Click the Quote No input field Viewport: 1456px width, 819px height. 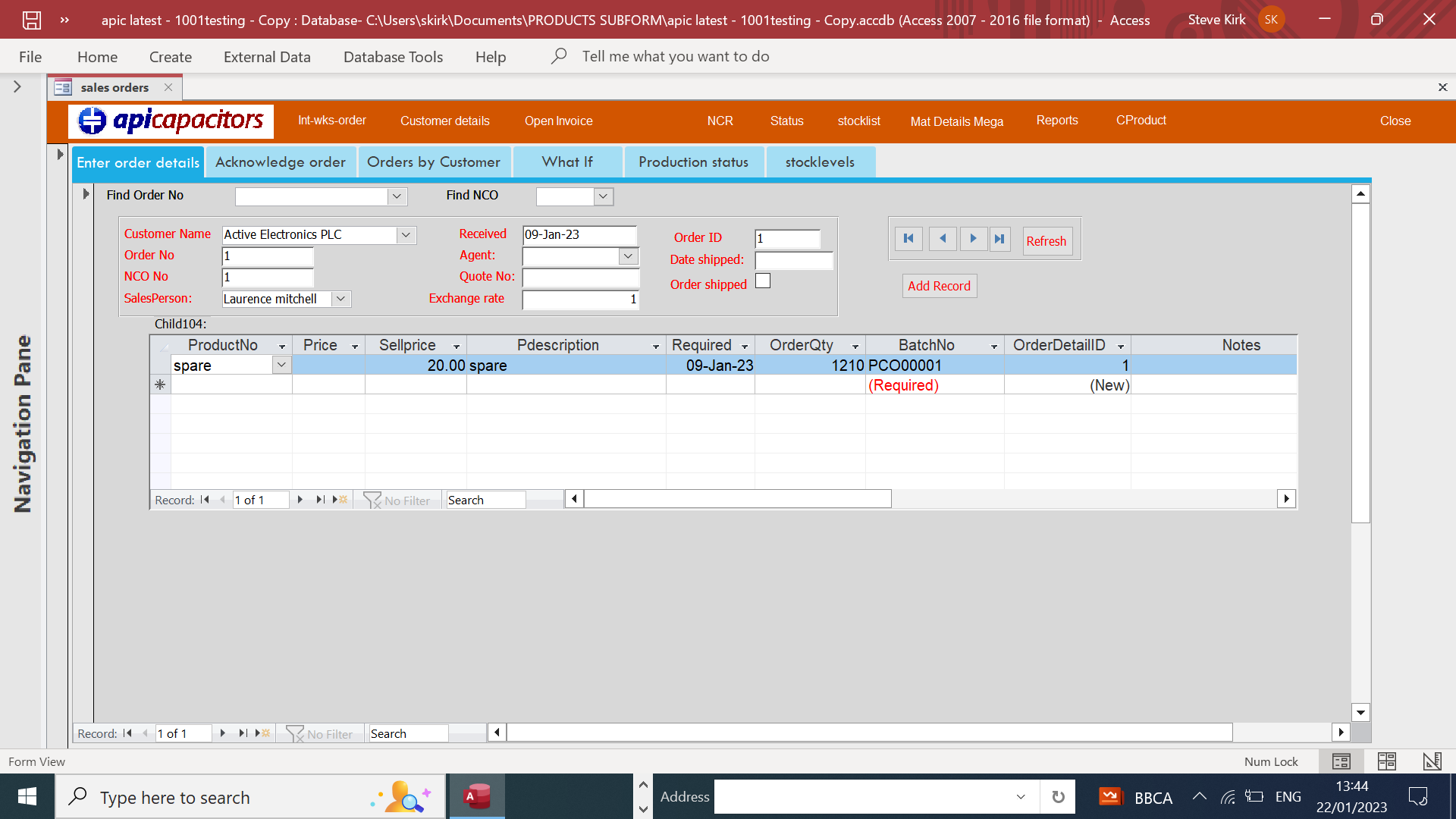pyautogui.click(x=581, y=278)
